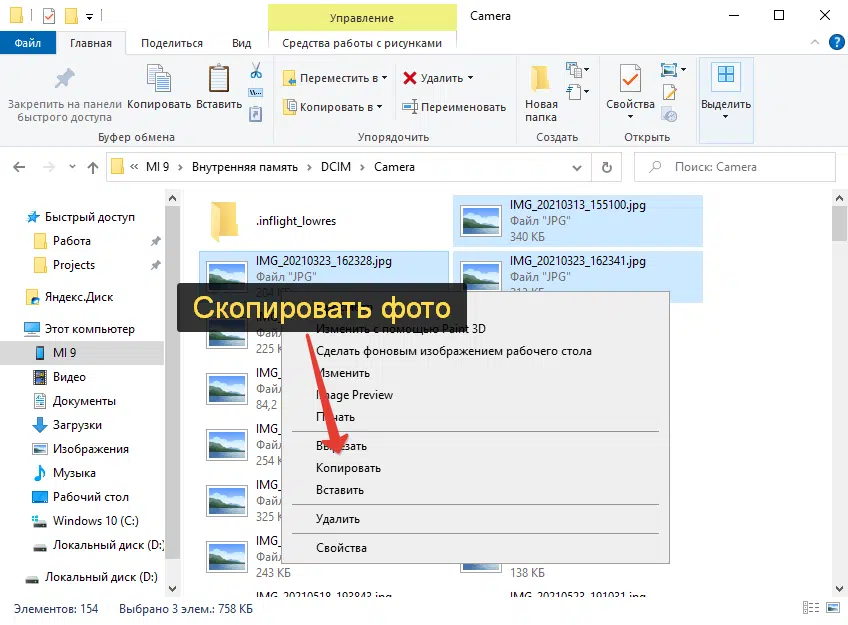Expand the Выделить dropdown in ribbon
This screenshot has width=848, height=625.
coord(725,100)
